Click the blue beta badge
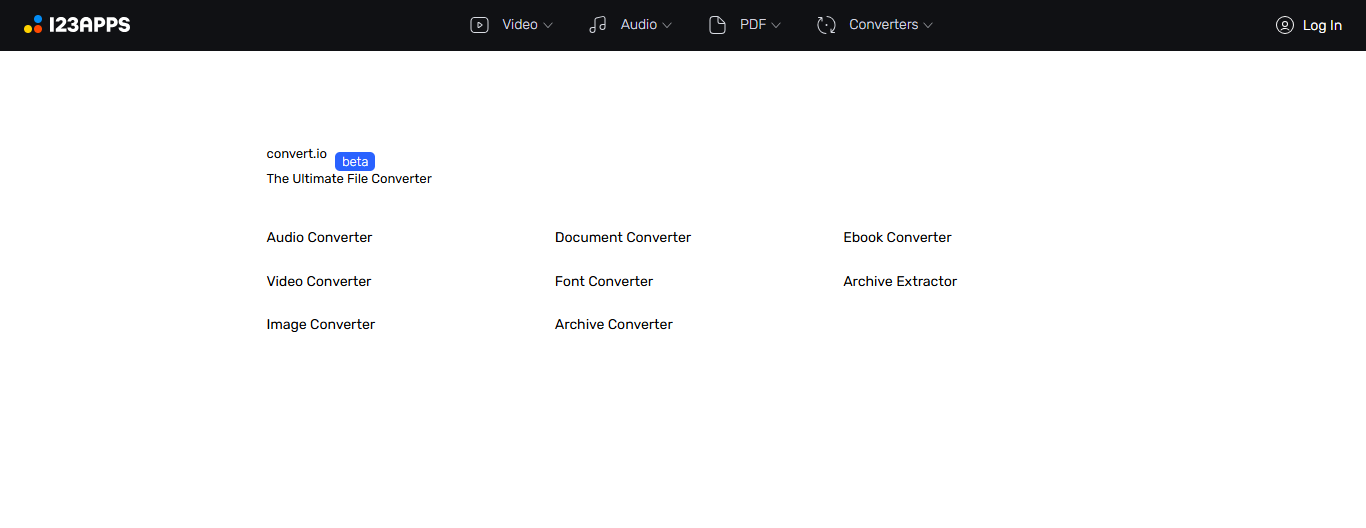 (x=355, y=162)
